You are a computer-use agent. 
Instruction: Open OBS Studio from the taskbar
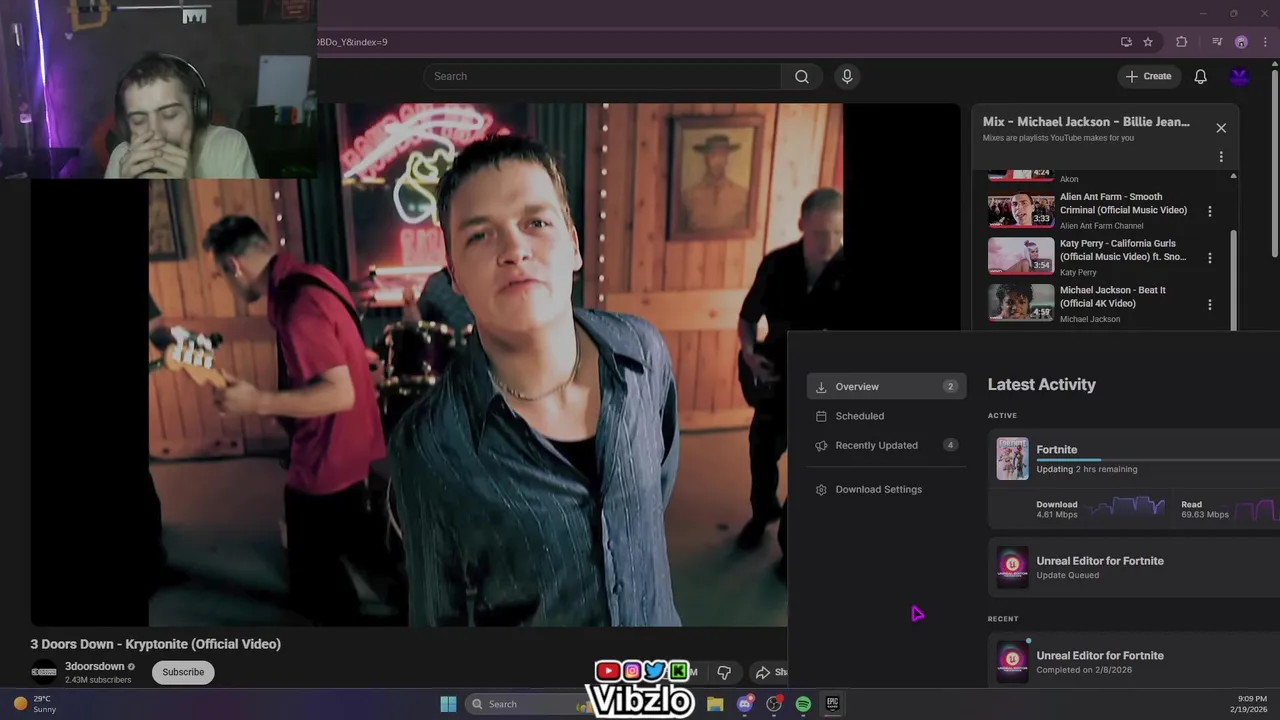[774, 704]
